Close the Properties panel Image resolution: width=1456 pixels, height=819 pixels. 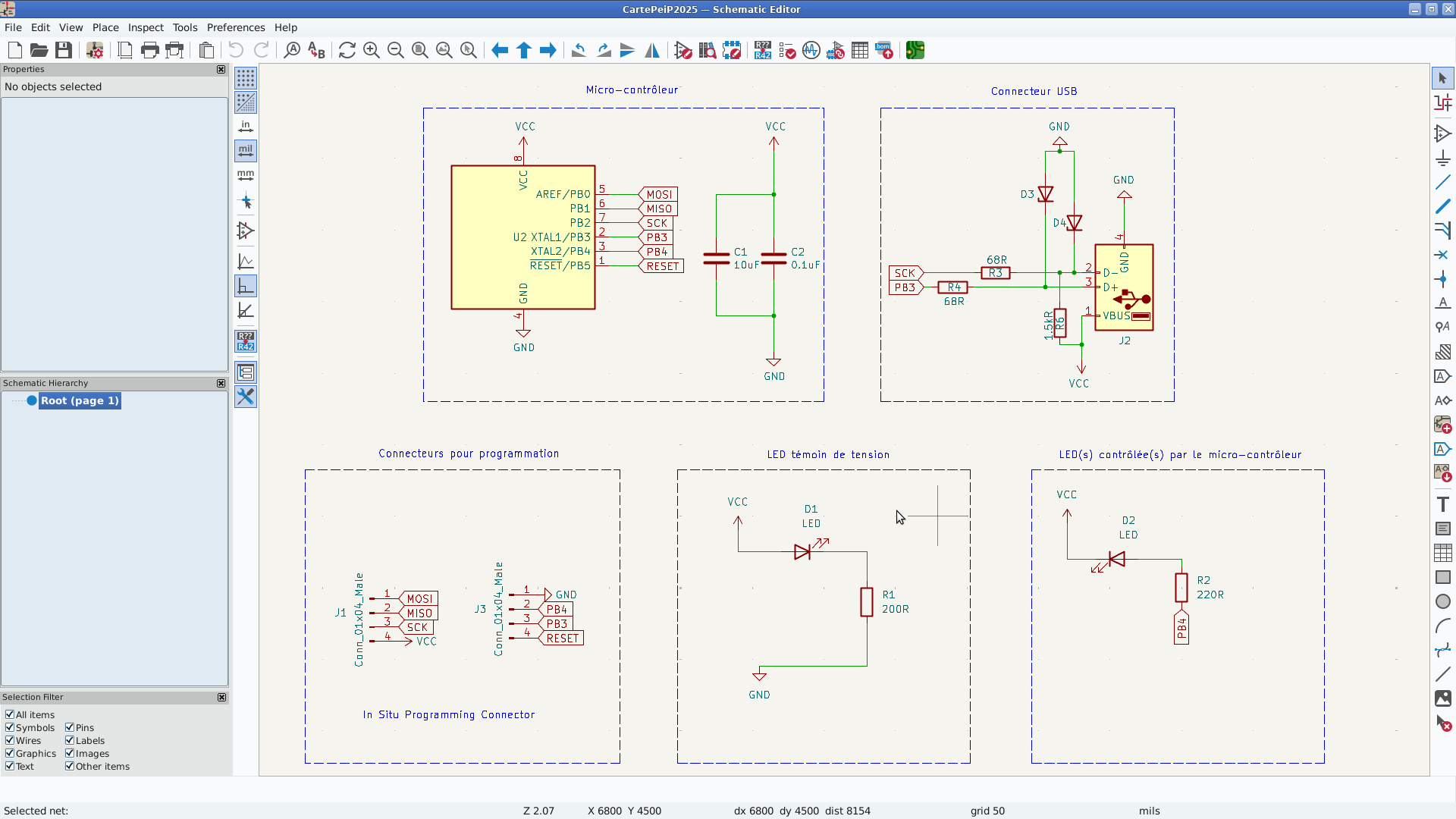(221, 70)
